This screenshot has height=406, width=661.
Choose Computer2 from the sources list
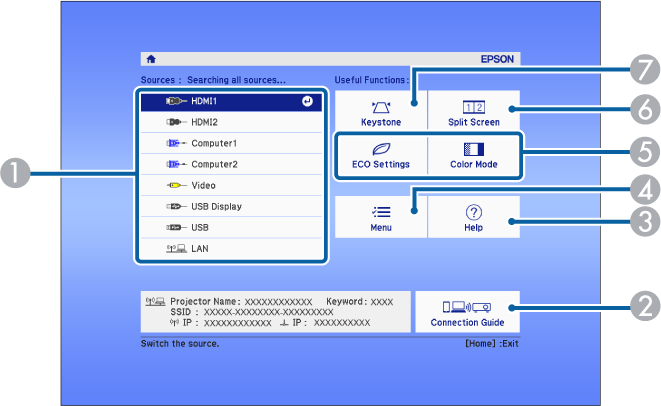pyautogui.click(x=231, y=164)
